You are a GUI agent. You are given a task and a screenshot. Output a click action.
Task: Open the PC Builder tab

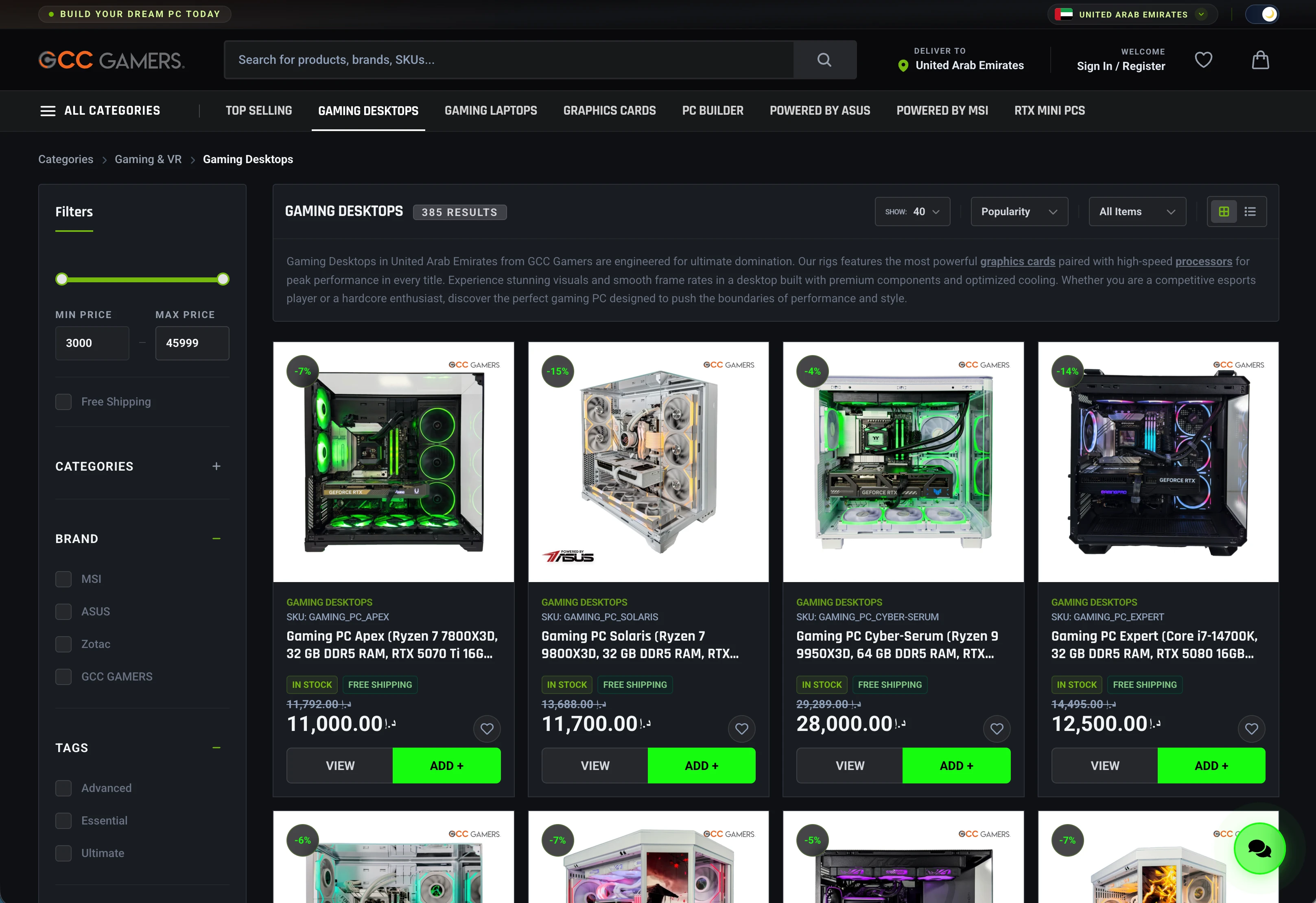coord(713,111)
